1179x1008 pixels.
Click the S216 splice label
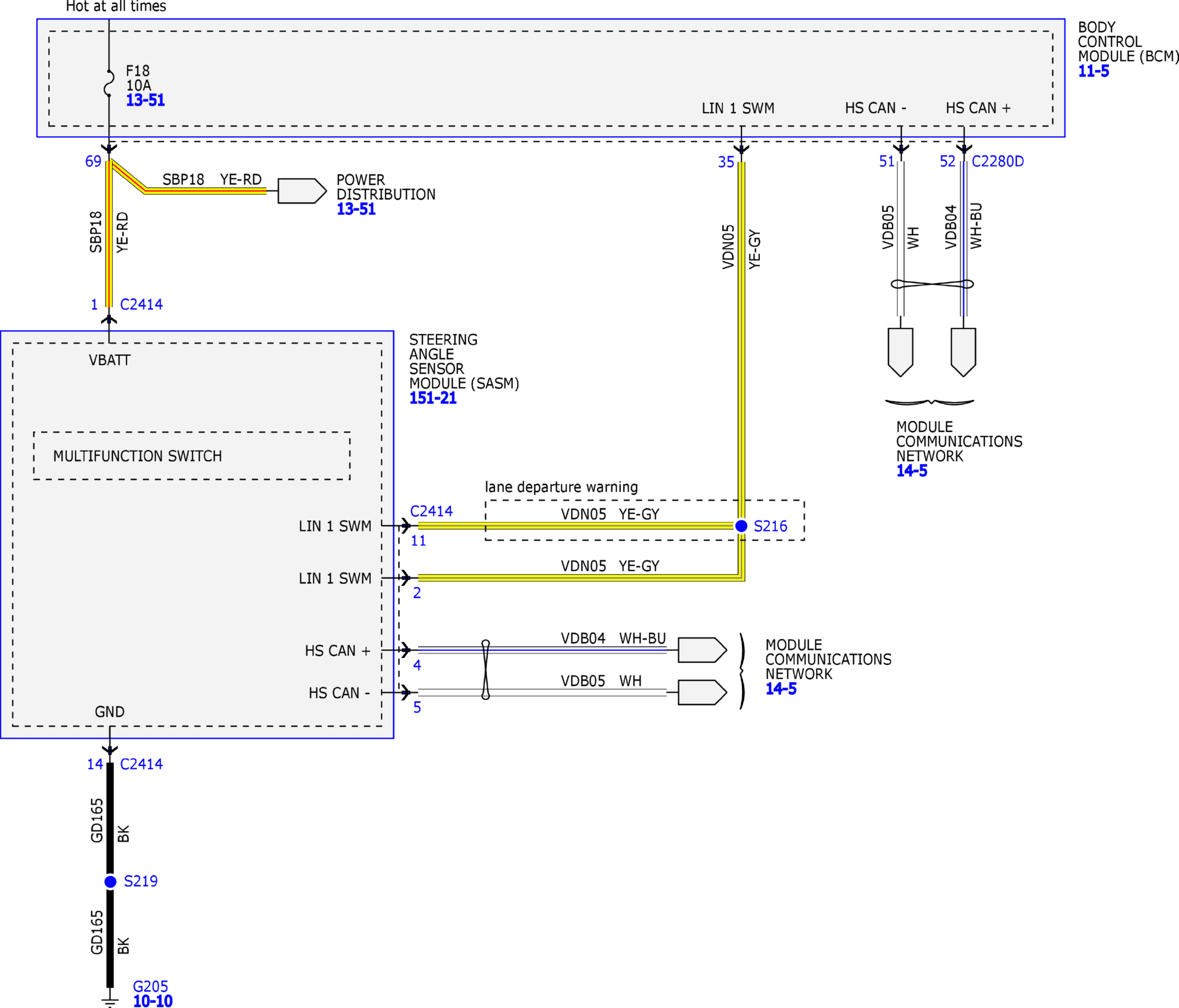[771, 526]
